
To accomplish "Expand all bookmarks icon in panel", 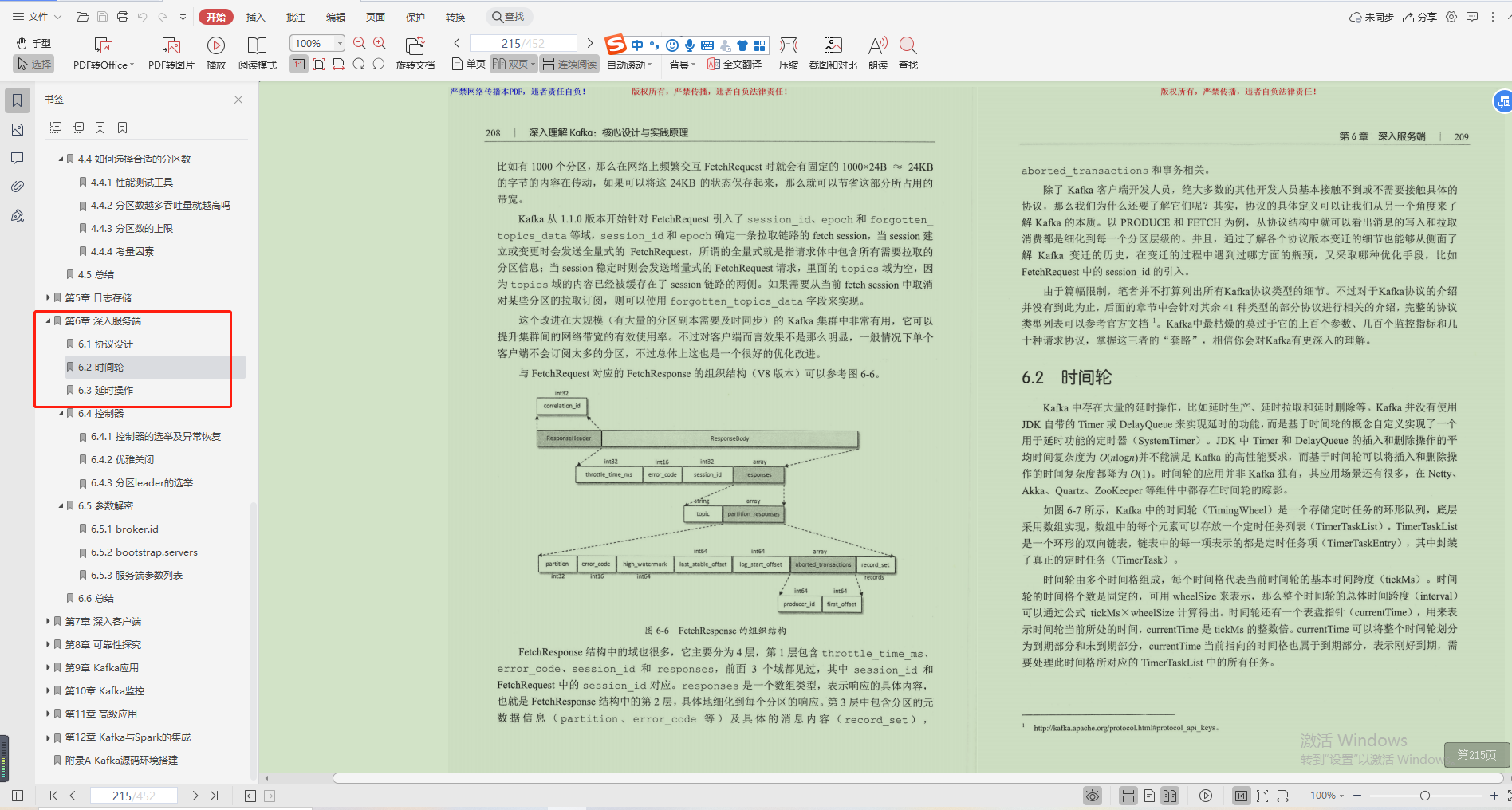I will (56, 128).
